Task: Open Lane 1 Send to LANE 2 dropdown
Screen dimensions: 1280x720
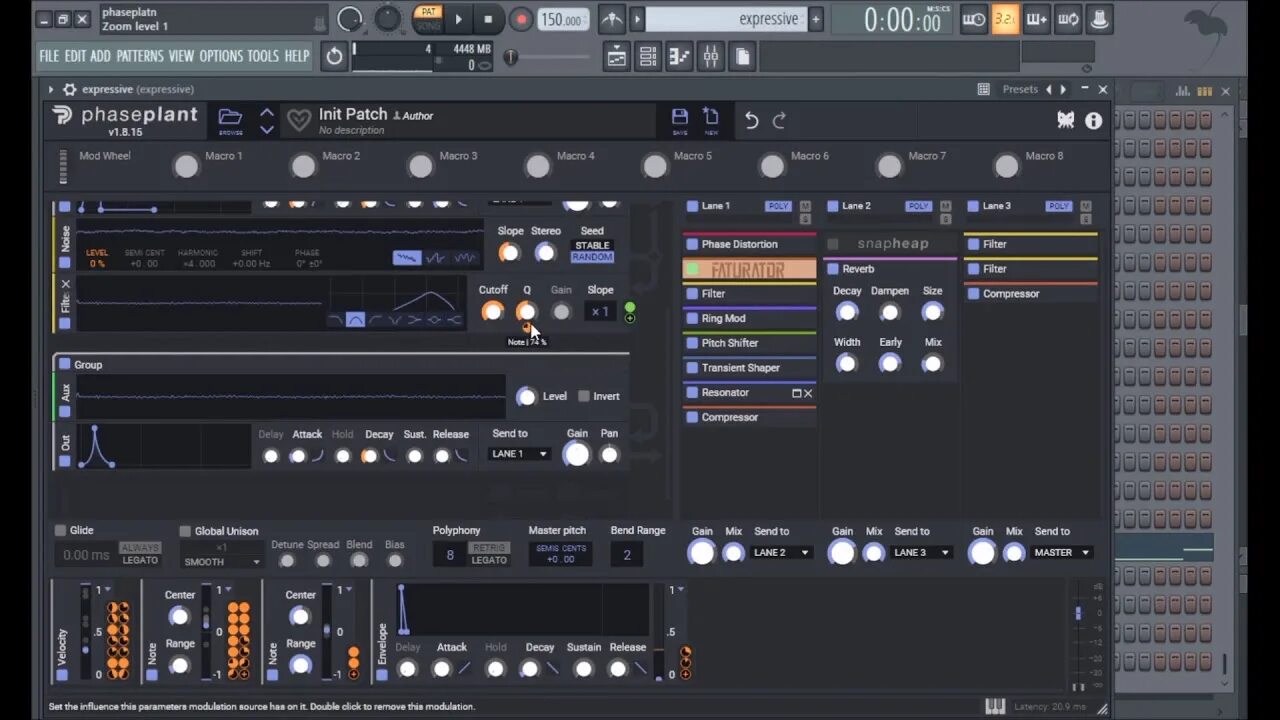Action: coord(781,552)
